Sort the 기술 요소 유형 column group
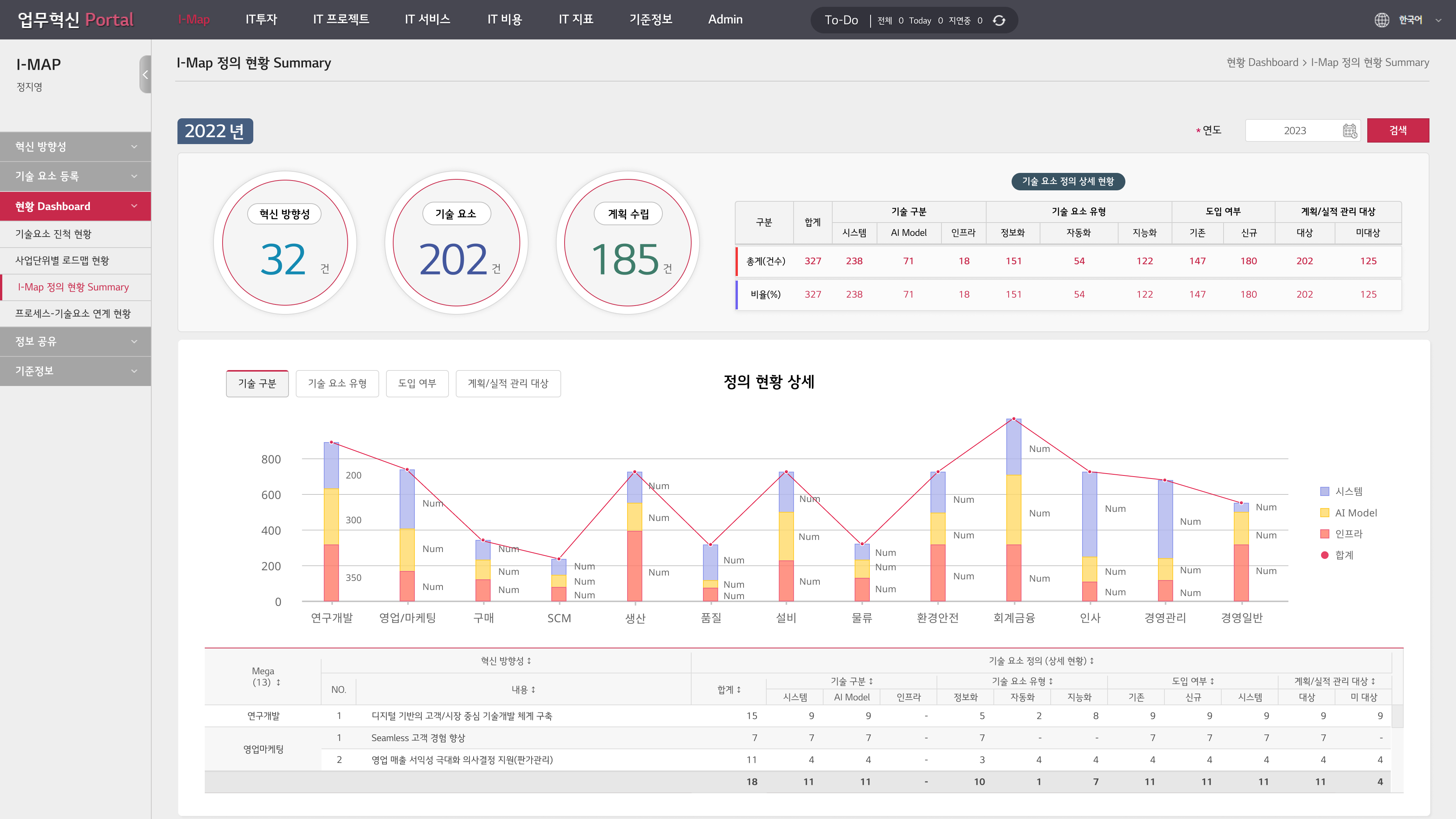 1051,681
